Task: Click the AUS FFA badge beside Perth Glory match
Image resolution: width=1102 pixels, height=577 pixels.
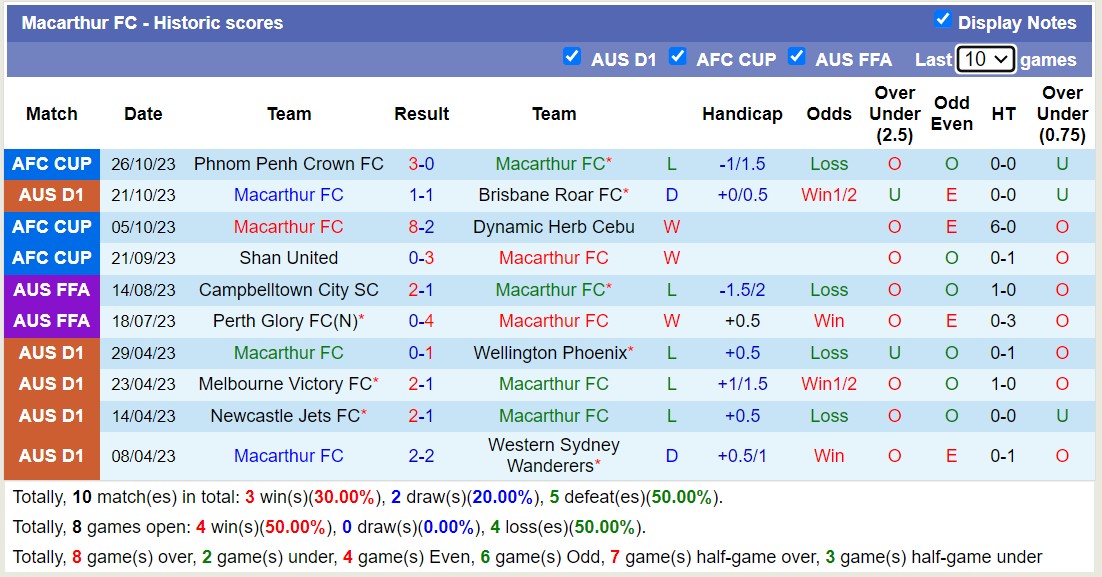Action: pos(51,321)
